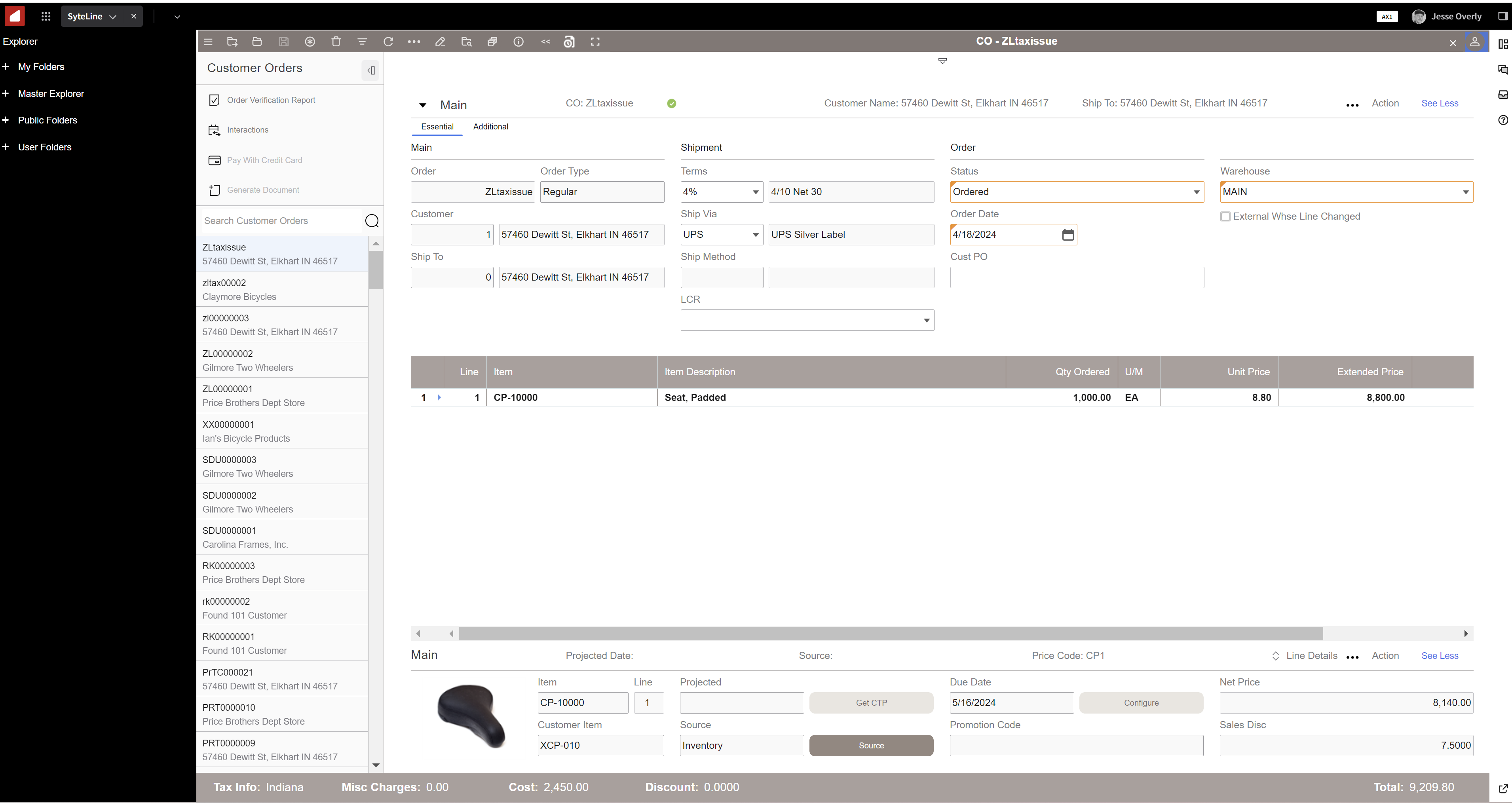The height and width of the screenshot is (803, 1512).
Task: Click the refresh icon in the toolbar
Action: 388,42
